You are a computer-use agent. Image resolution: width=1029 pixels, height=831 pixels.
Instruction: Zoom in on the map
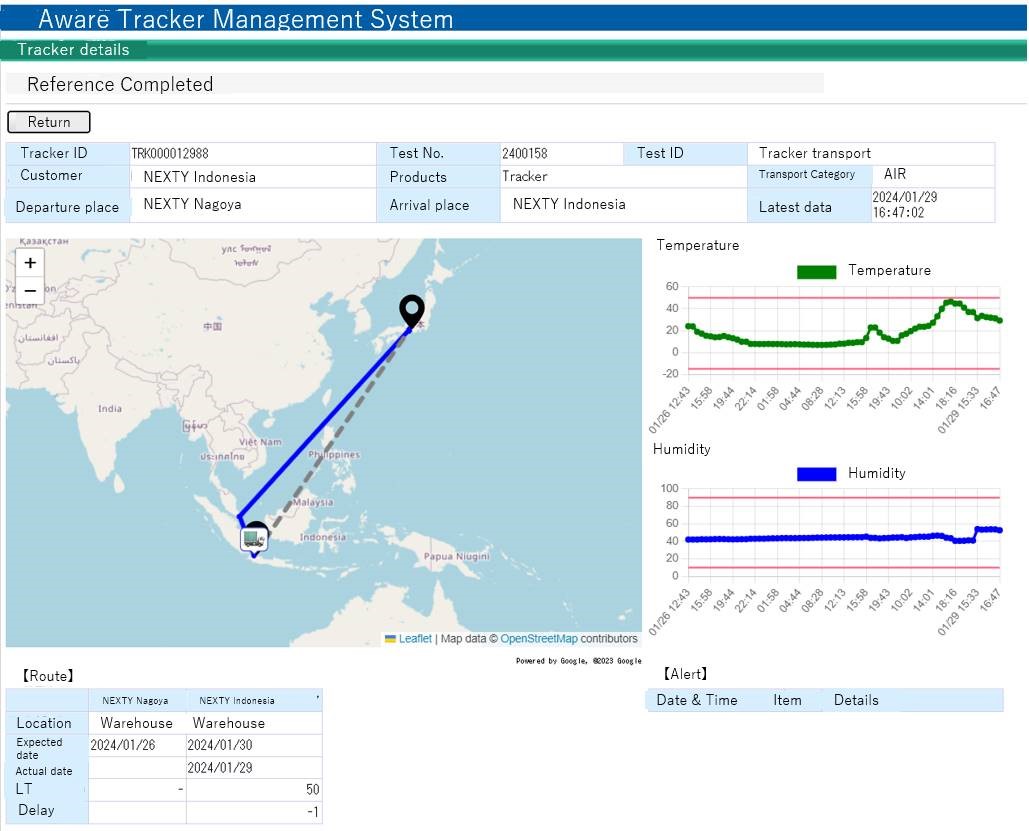[30, 263]
